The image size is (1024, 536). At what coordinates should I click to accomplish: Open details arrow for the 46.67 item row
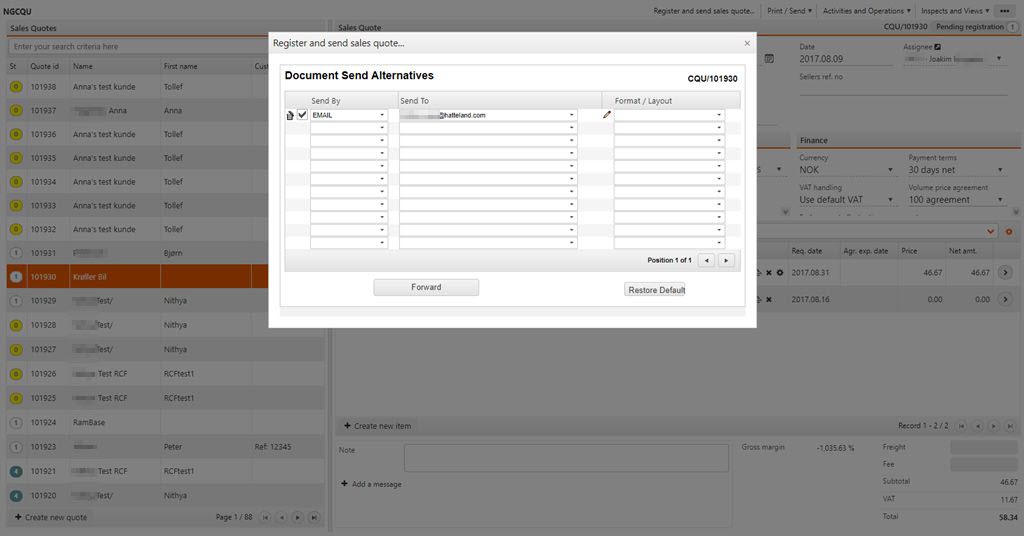click(1005, 272)
